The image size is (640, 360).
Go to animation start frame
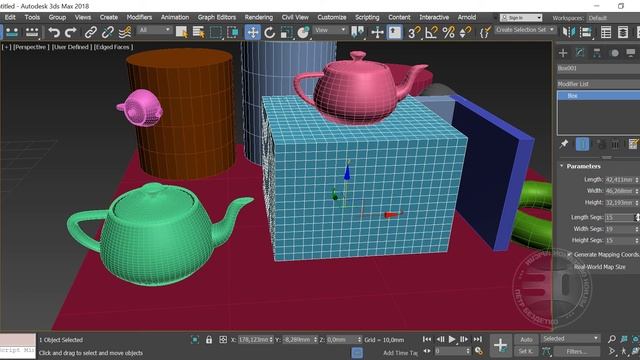coord(427,339)
